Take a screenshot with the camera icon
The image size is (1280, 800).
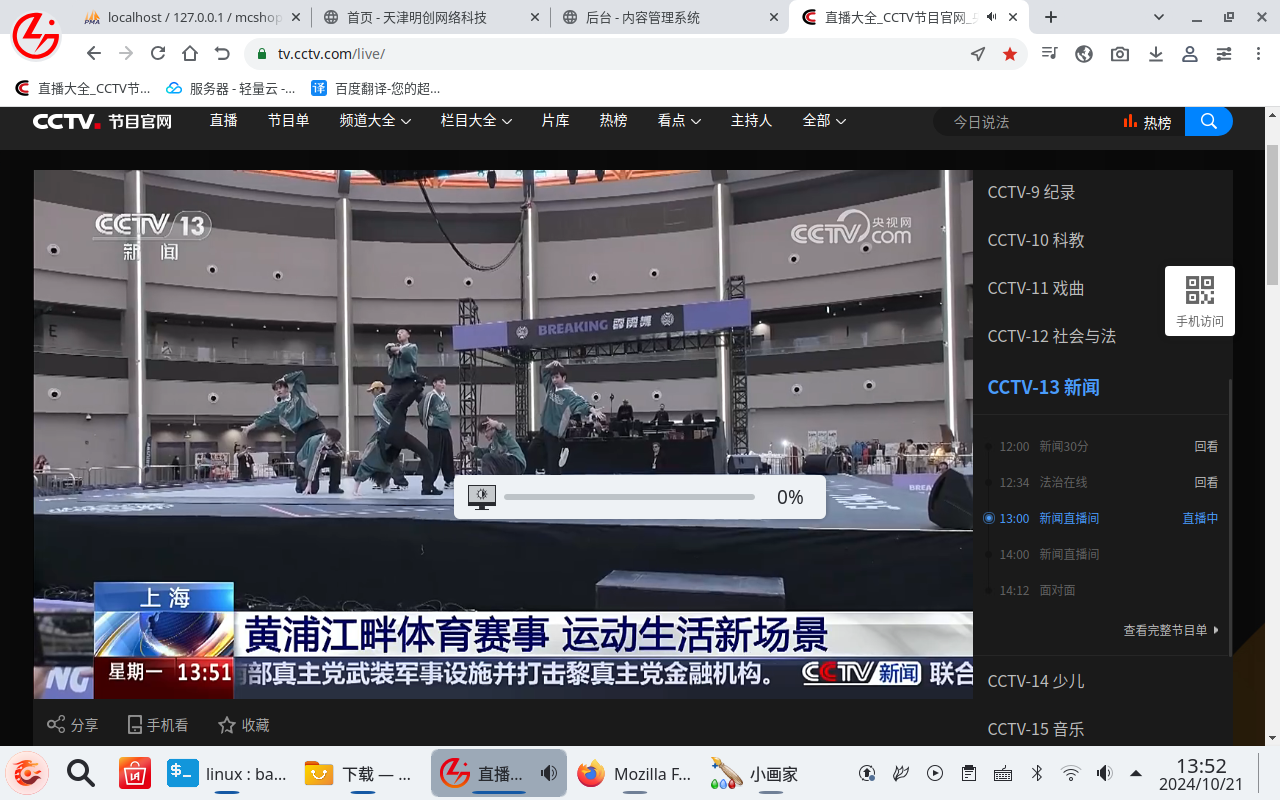pos(1120,54)
